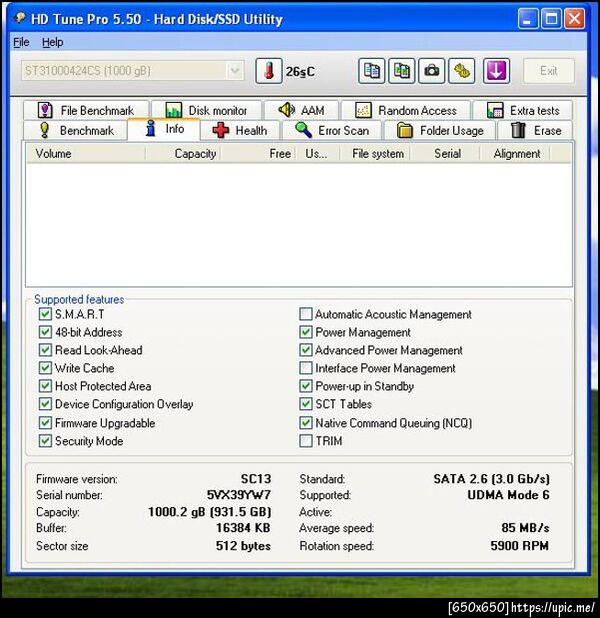
Task: Toggle the Host Protected Area checkbox
Action: (45, 385)
